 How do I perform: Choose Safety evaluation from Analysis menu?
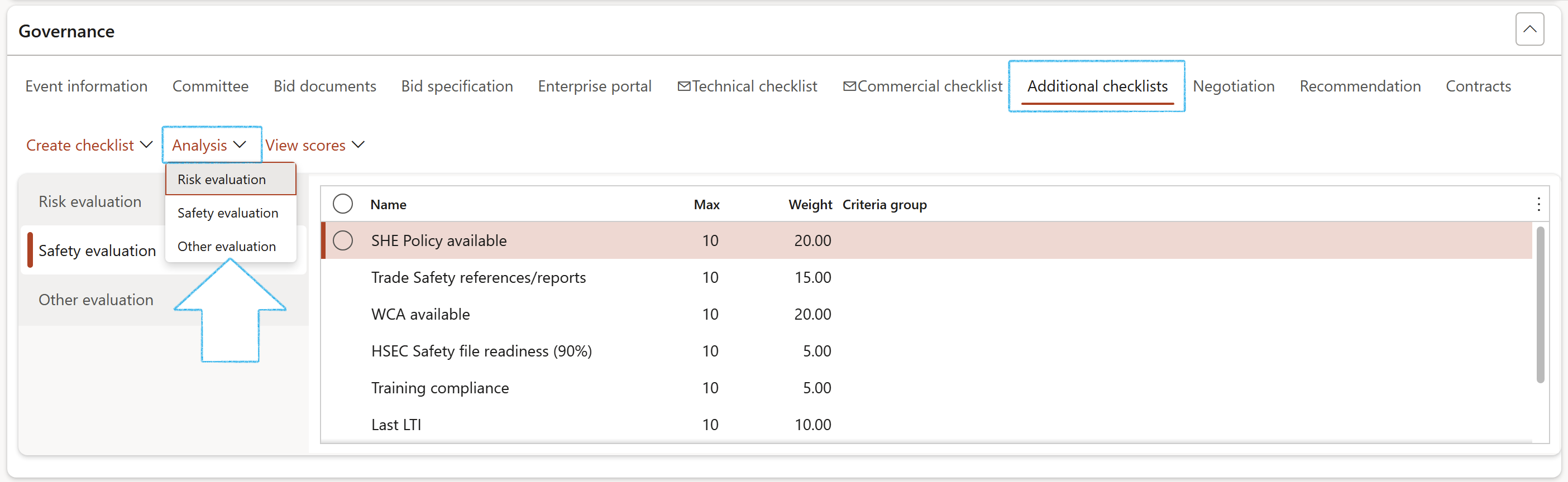[x=228, y=213]
